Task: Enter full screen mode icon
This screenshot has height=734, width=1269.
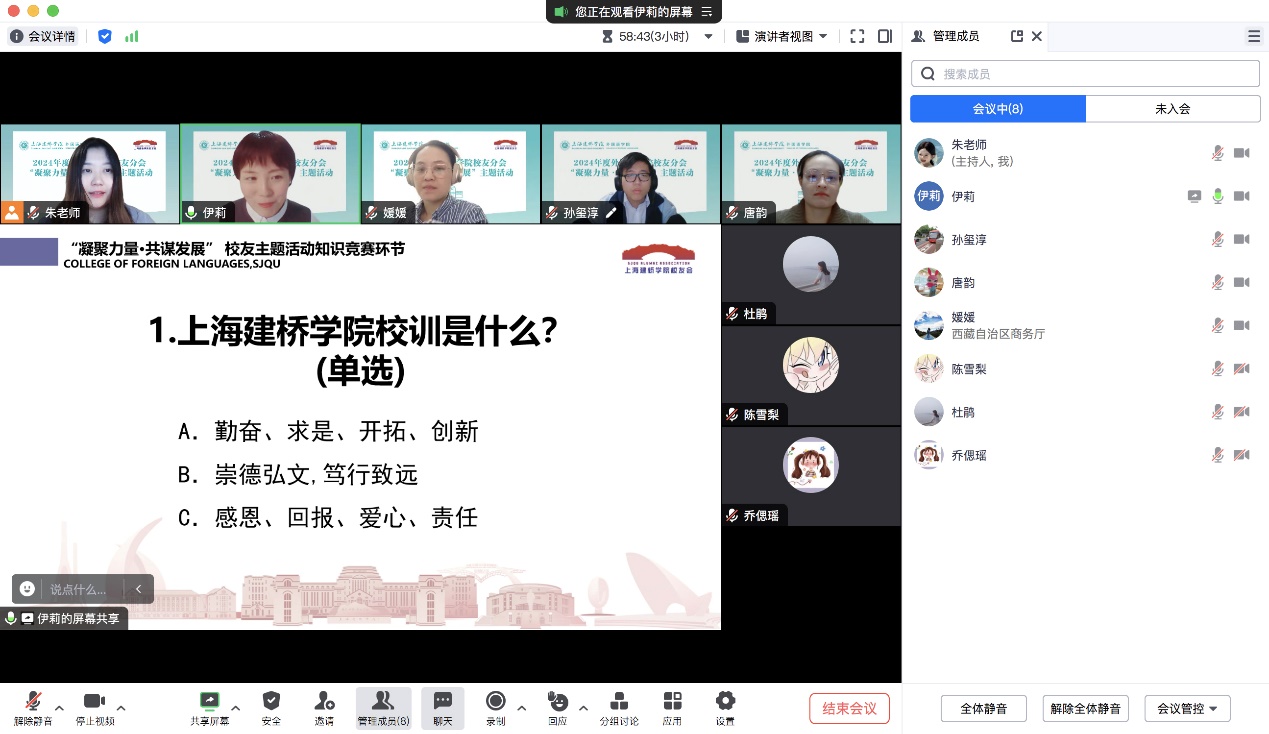Action: click(x=857, y=36)
